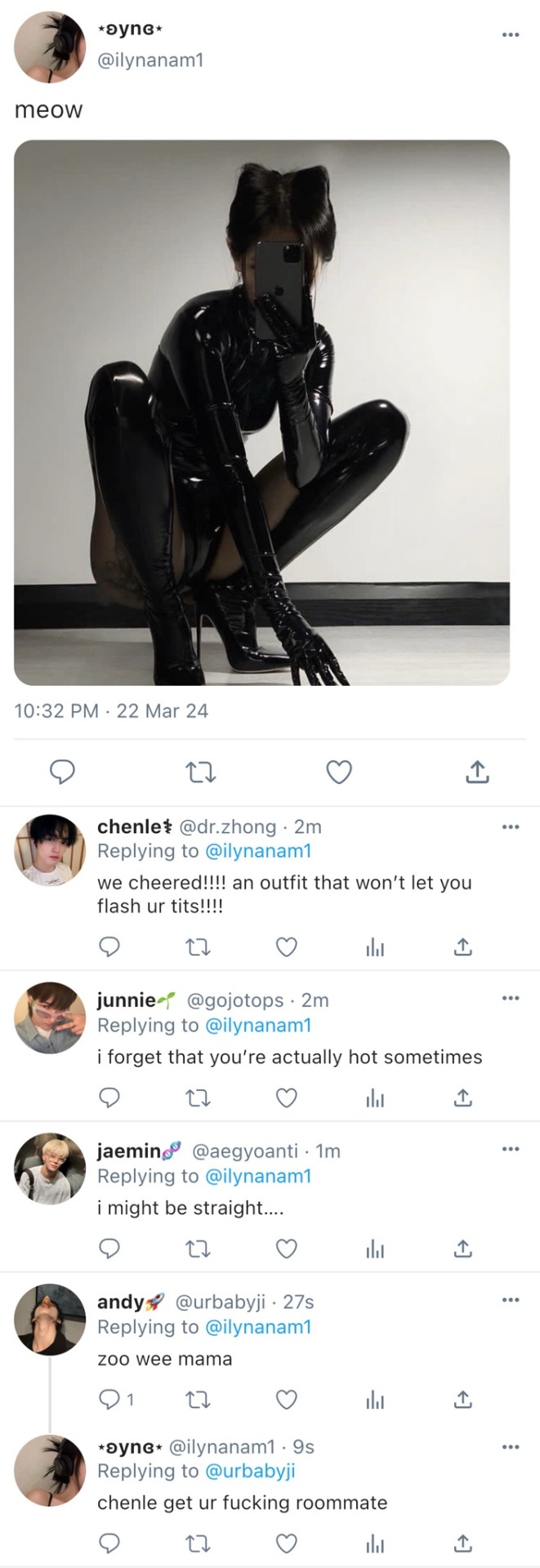Open the mirror selfie photo
Screen dimensions: 540x1568
click(261, 412)
